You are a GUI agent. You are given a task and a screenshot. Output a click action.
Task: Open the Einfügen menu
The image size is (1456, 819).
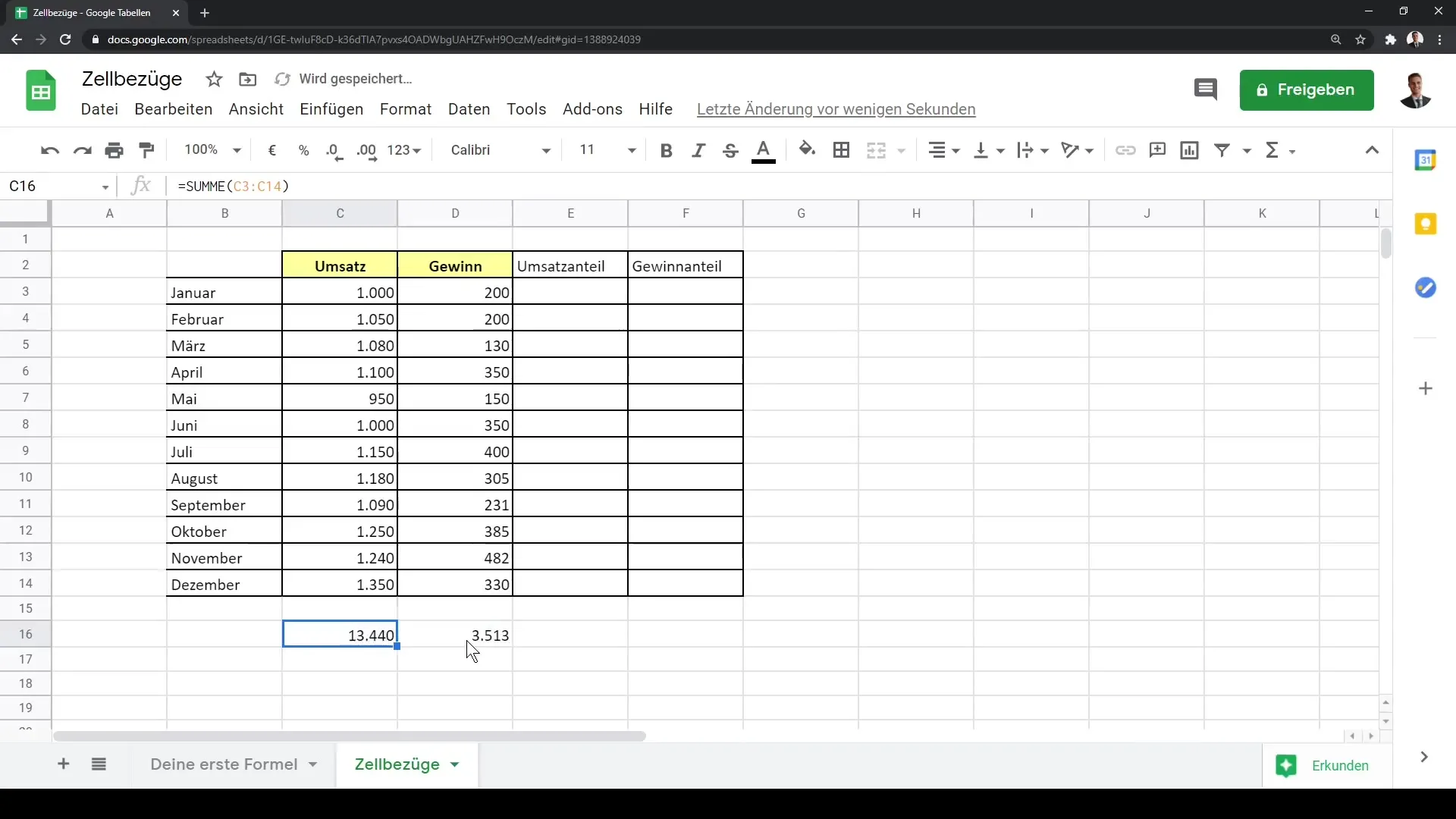[331, 109]
